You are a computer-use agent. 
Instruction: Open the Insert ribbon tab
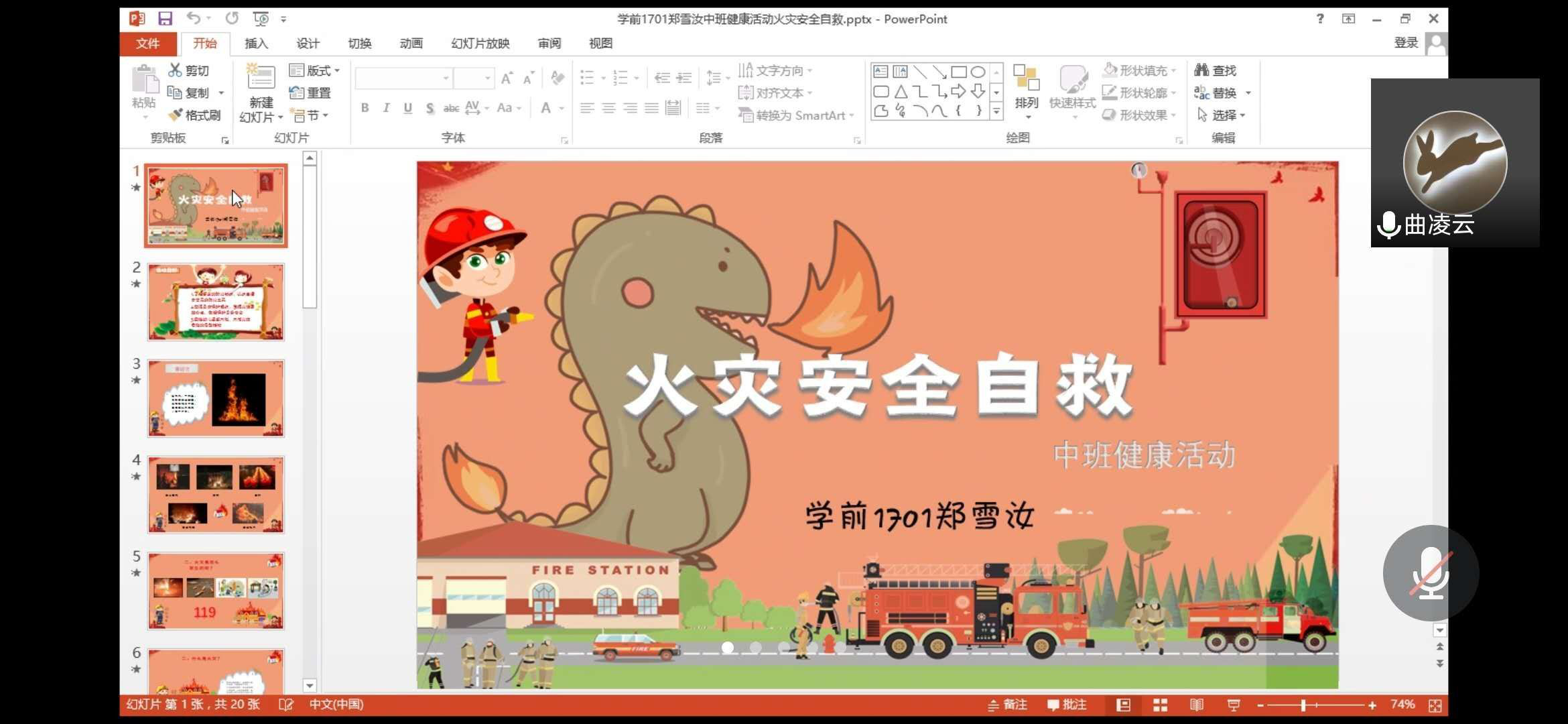(256, 44)
